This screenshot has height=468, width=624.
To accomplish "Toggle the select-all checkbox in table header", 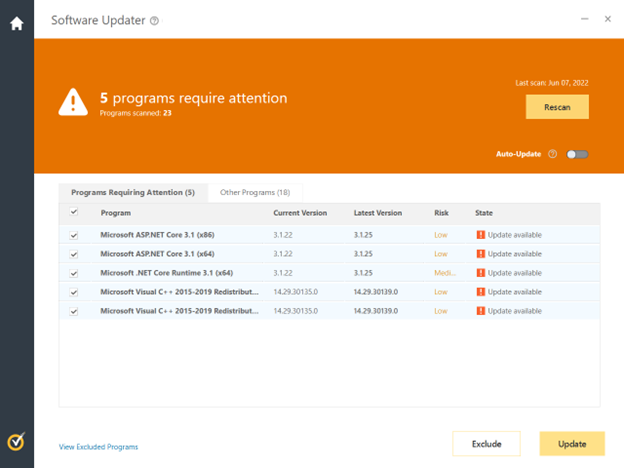I will 74,212.
